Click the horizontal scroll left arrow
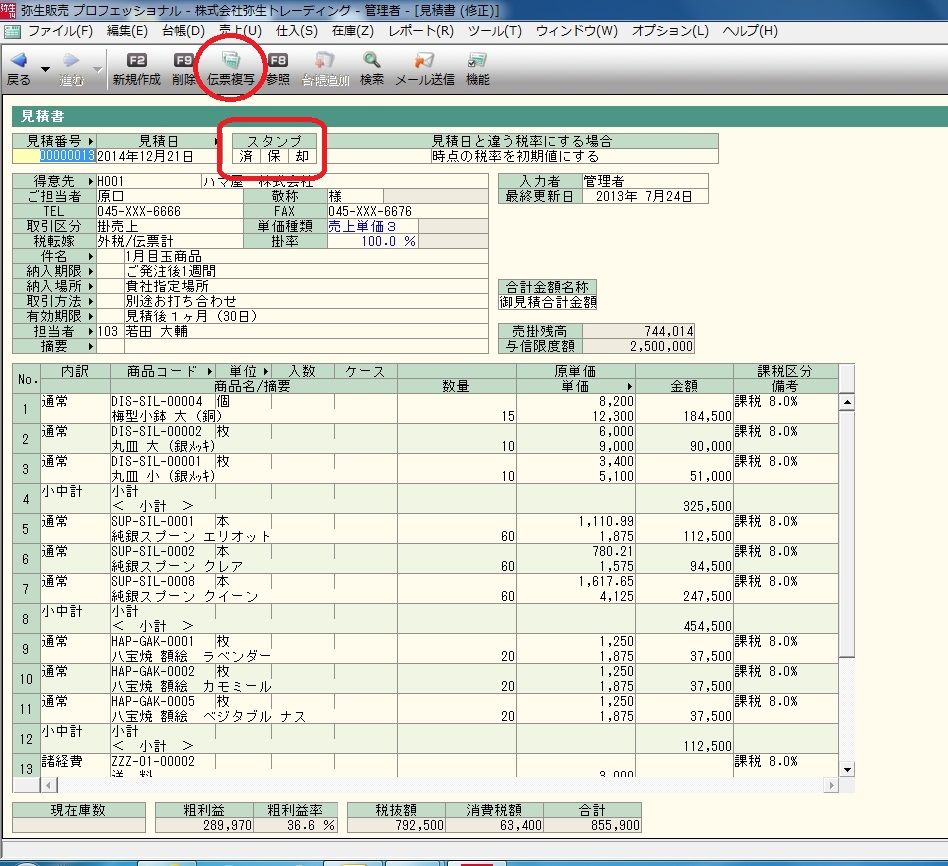The width and height of the screenshot is (948, 866). pyautogui.click(x=48, y=785)
